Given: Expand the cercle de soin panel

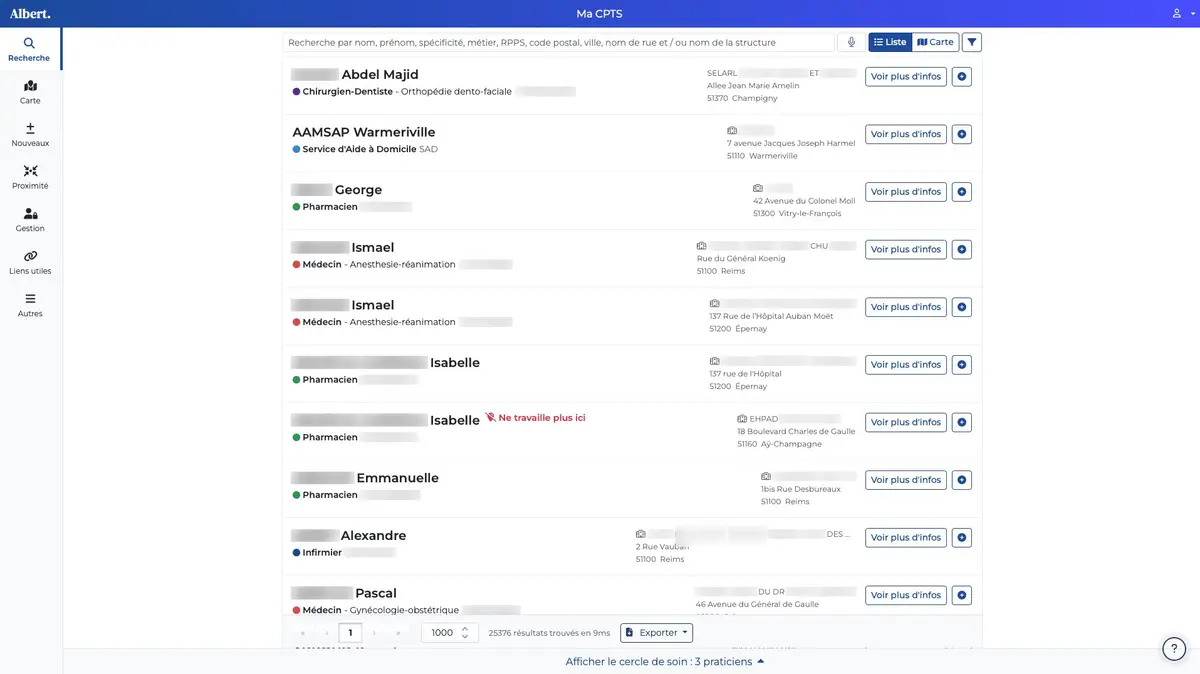Looking at the screenshot, I should point(665,661).
